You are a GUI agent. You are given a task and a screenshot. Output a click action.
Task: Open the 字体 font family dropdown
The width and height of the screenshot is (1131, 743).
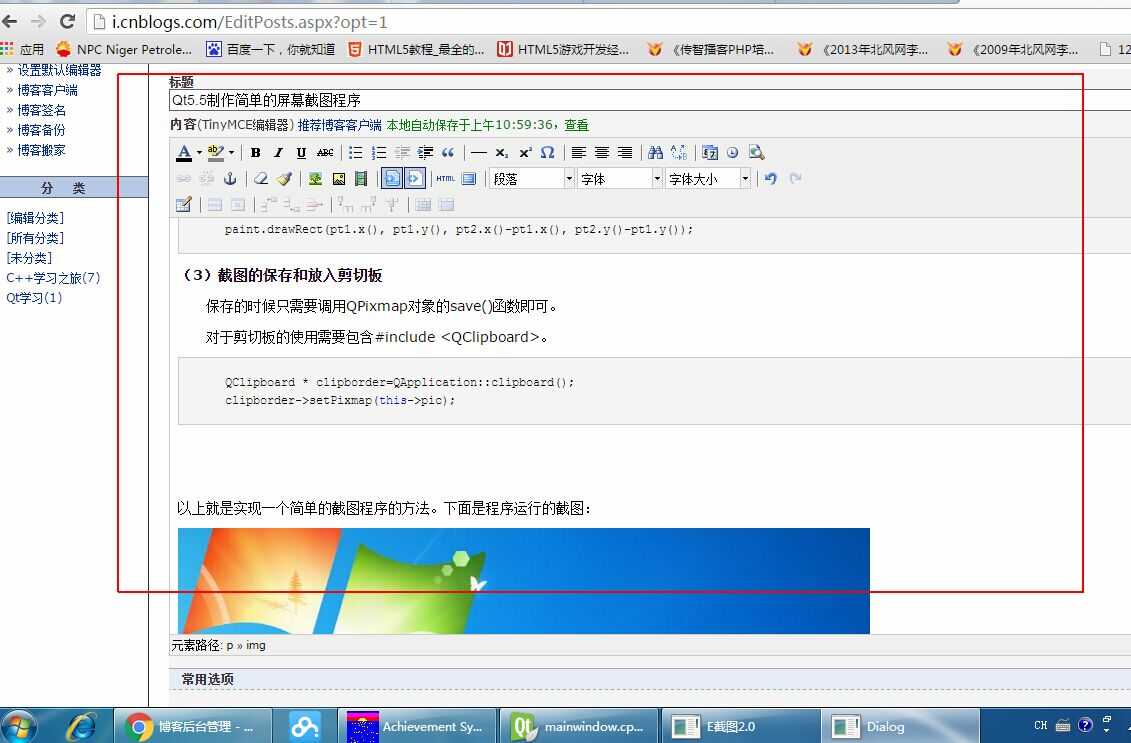coord(620,178)
